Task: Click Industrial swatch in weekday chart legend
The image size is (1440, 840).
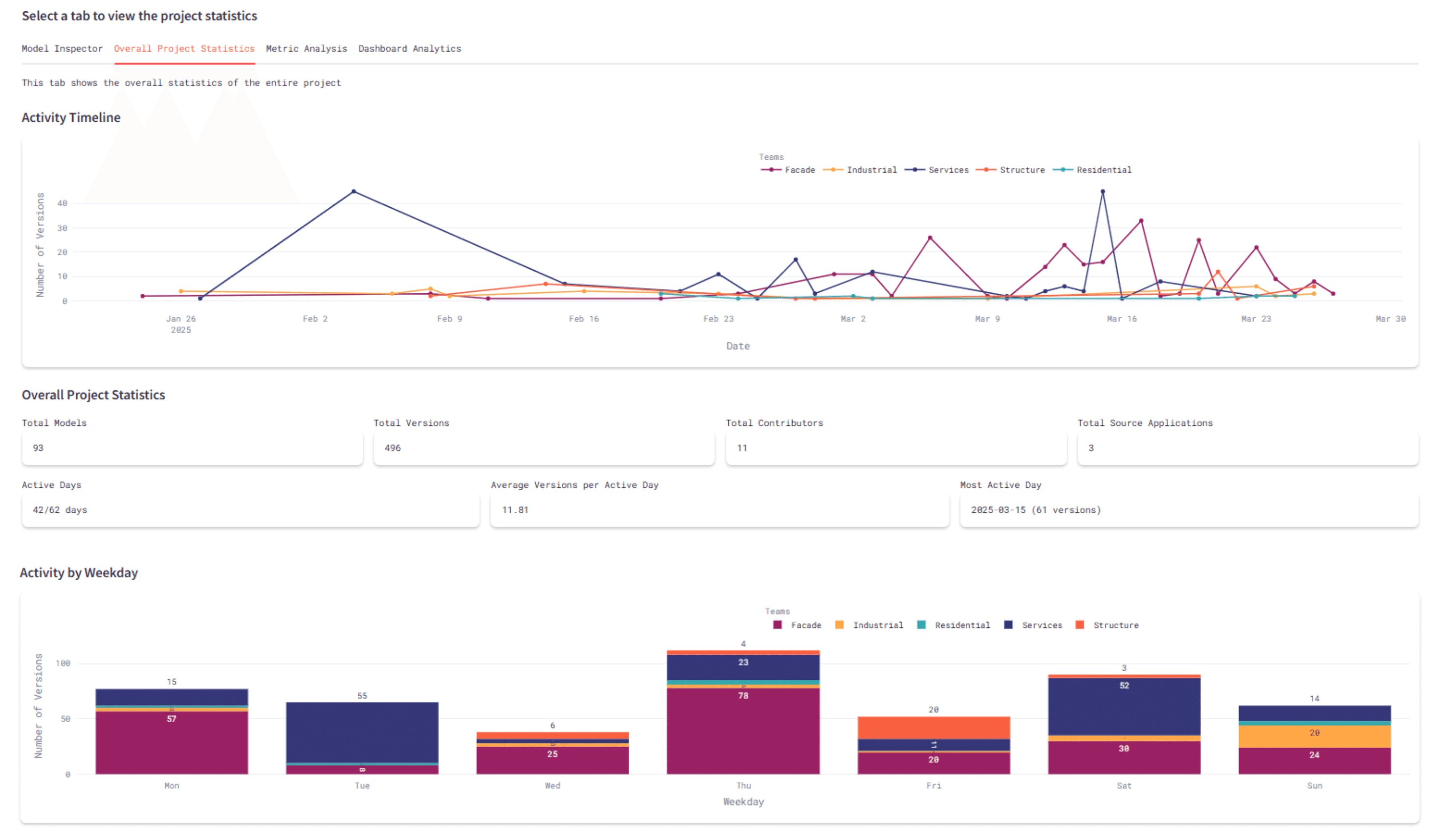Action: (839, 625)
